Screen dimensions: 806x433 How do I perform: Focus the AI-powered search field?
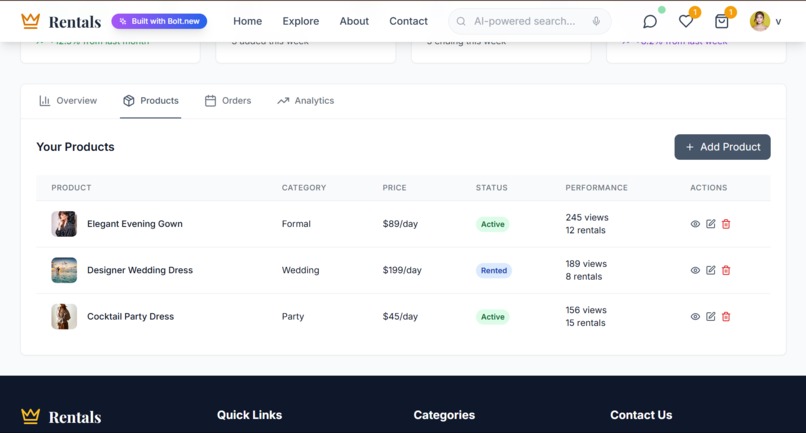click(529, 21)
